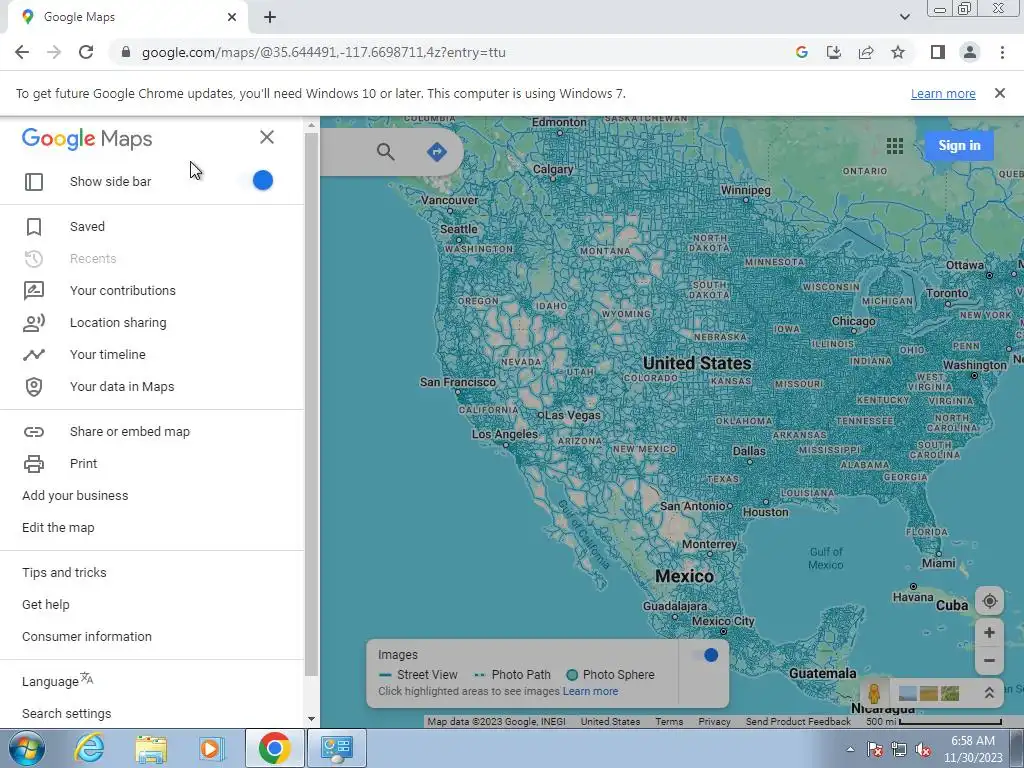Click the Sign in button
The height and width of the screenshot is (768, 1024).
[959, 145]
